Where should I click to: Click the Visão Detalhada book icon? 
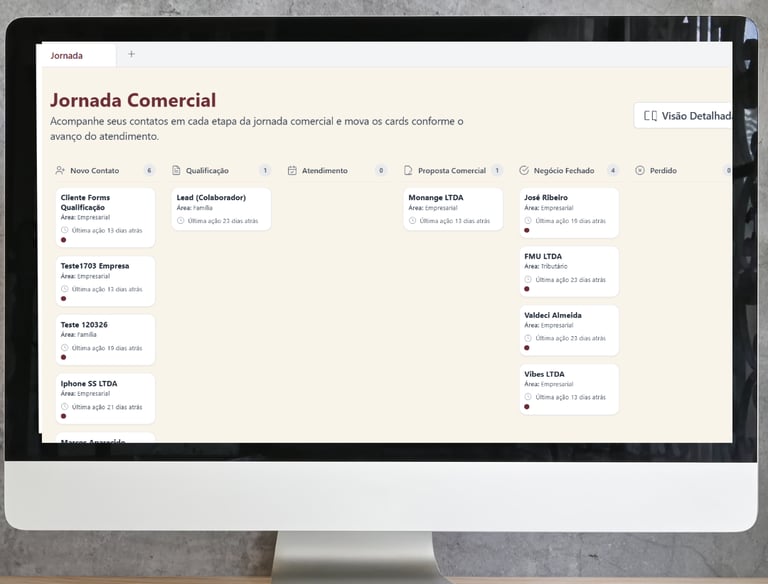(x=650, y=116)
